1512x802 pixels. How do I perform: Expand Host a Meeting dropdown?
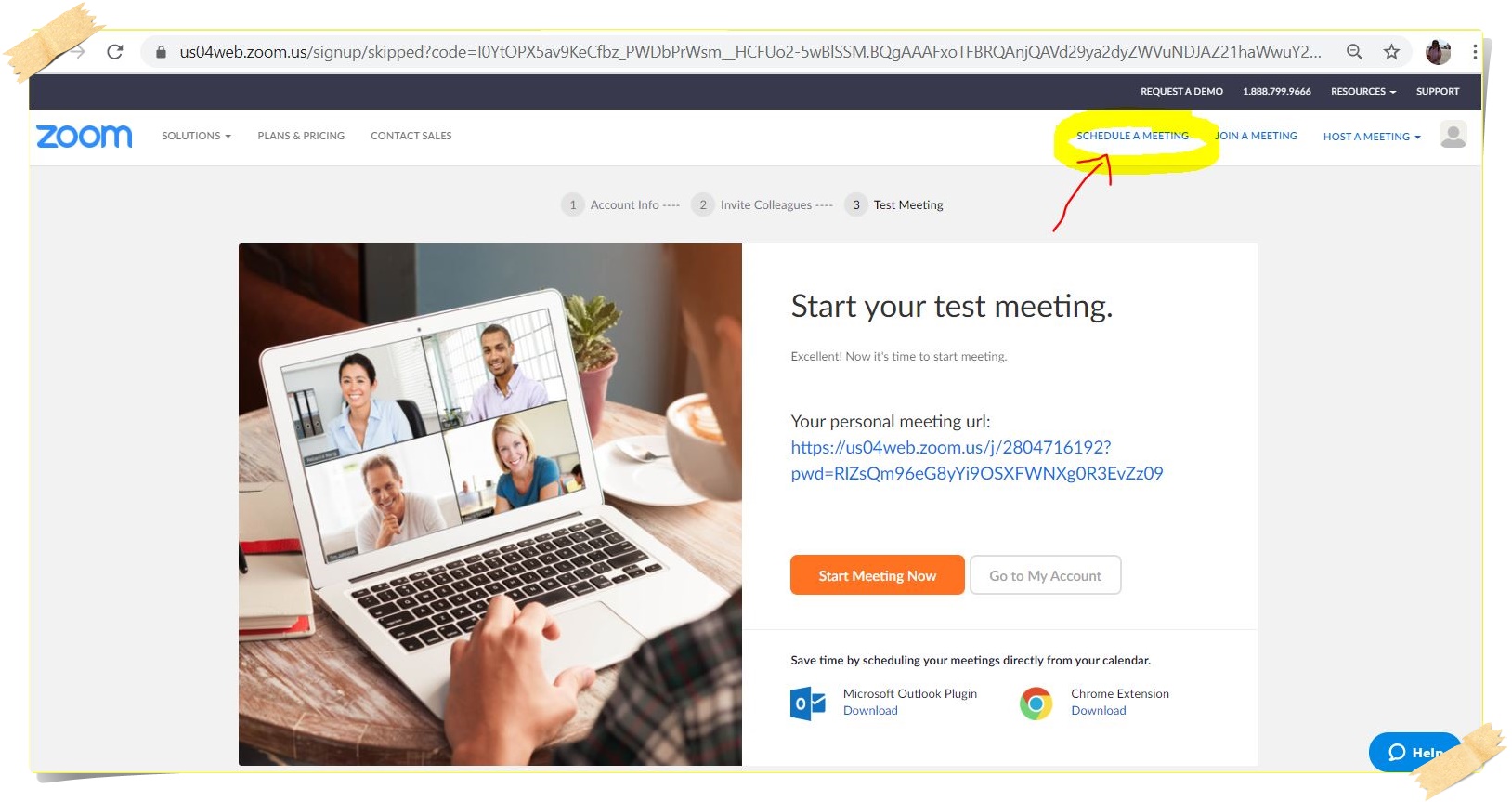[x=1372, y=137]
